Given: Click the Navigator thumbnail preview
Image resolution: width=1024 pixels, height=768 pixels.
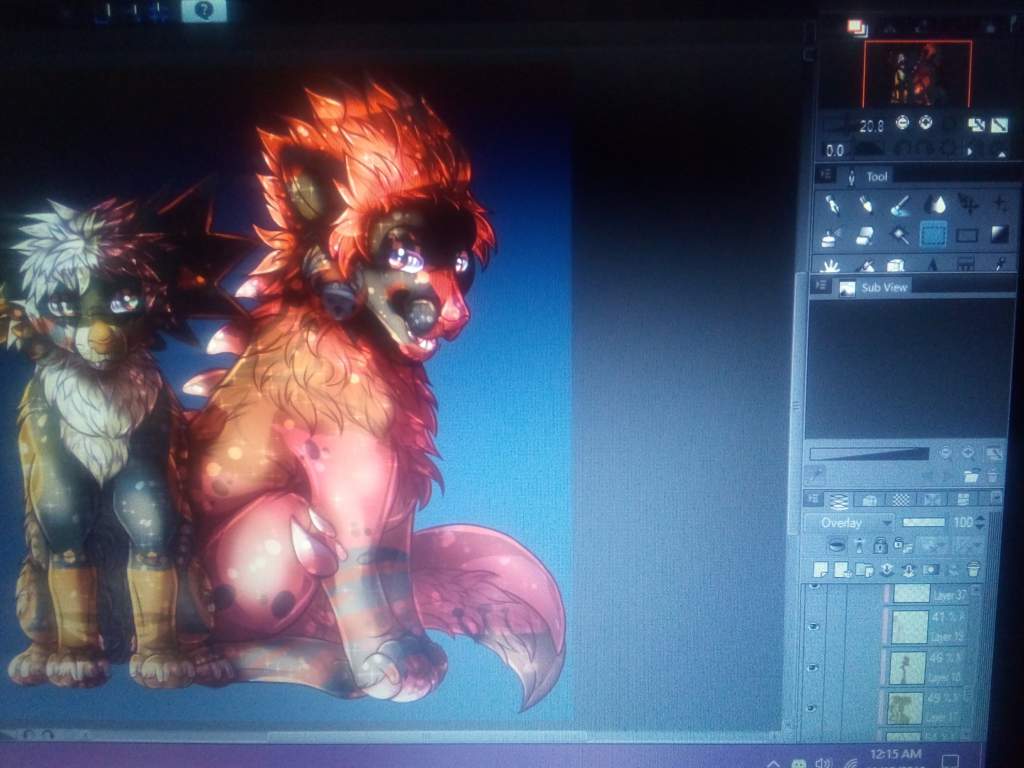Looking at the screenshot, I should pyautogui.click(x=917, y=73).
